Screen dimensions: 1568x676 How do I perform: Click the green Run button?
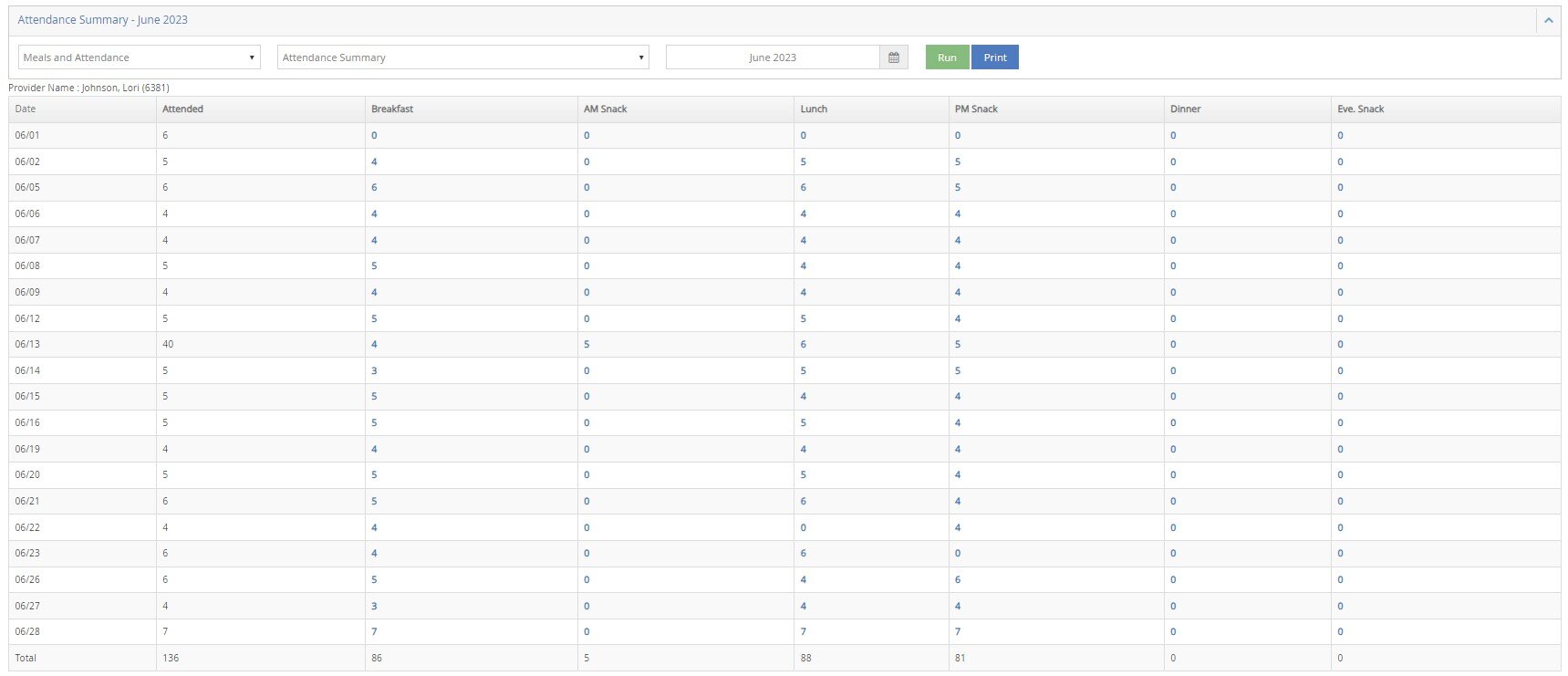point(947,57)
